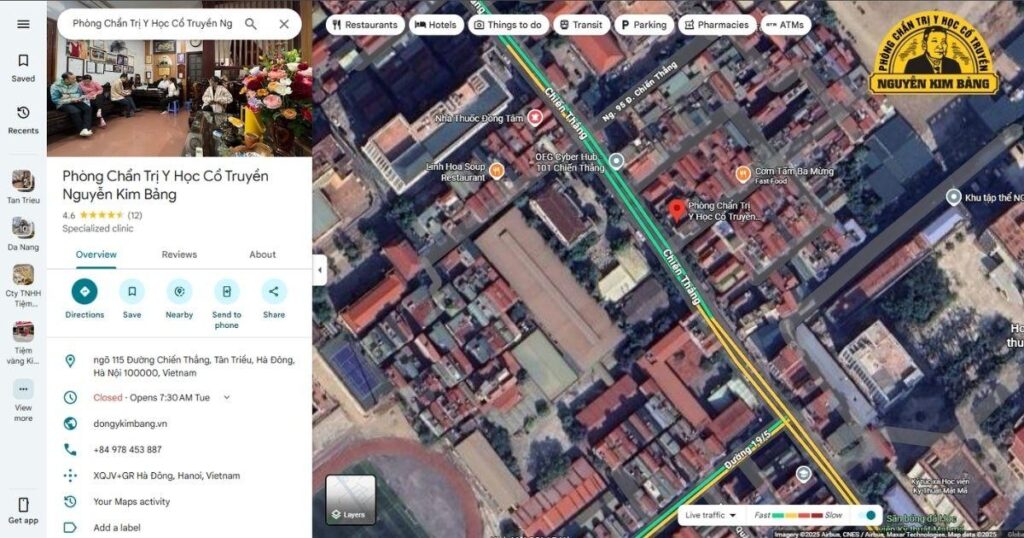This screenshot has height=538, width=1024.
Task: Open Recents in the sidebar
Action: coord(23,119)
